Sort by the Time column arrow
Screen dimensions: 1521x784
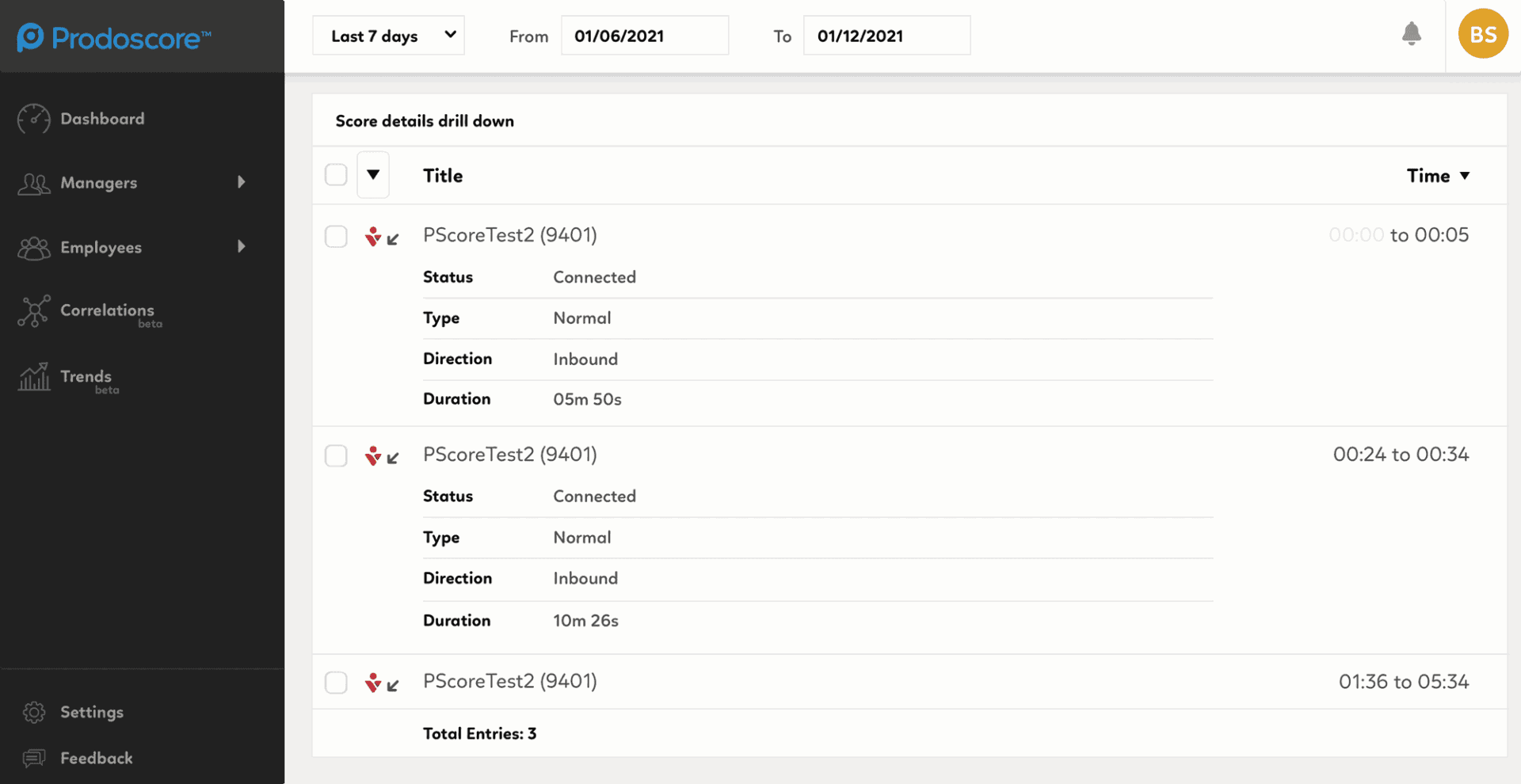[x=1465, y=176]
